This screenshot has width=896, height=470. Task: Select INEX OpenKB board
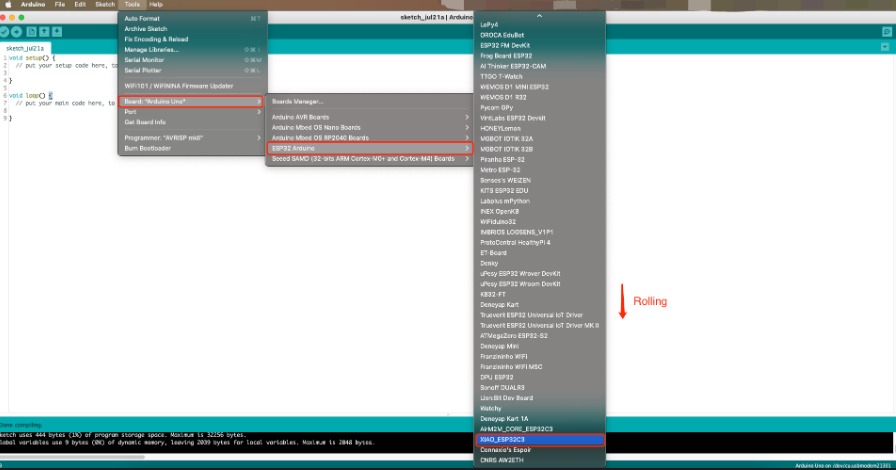click(539, 211)
